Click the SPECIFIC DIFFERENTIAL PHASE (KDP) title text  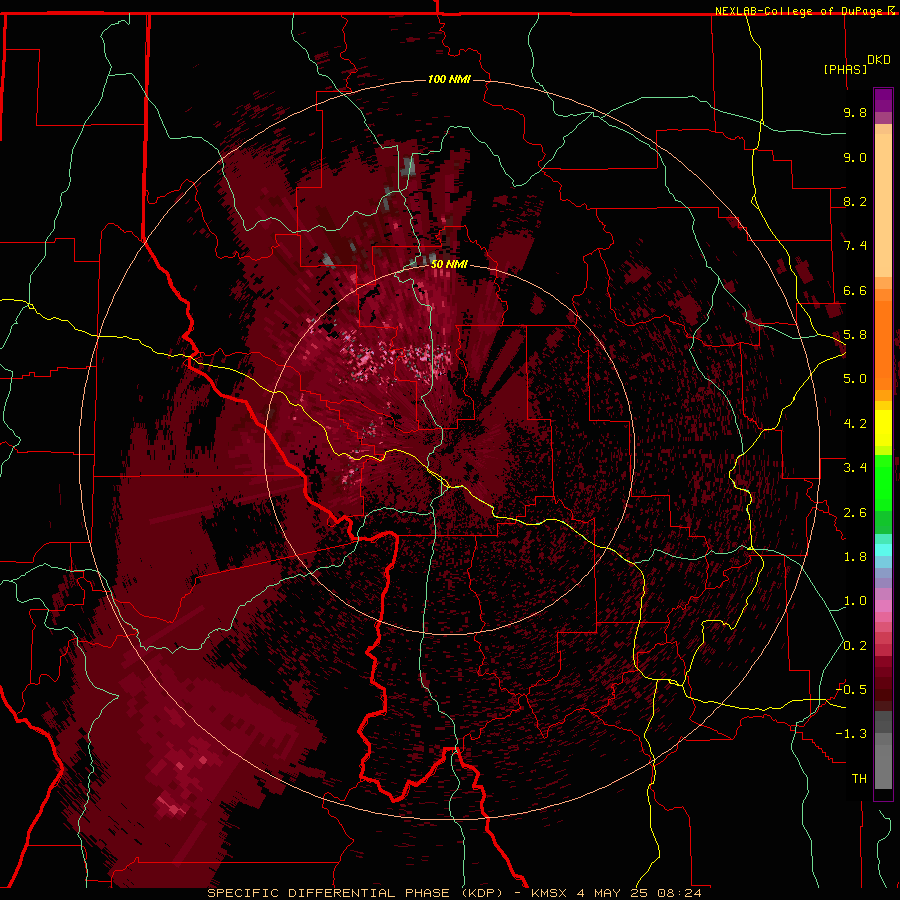pos(354,893)
